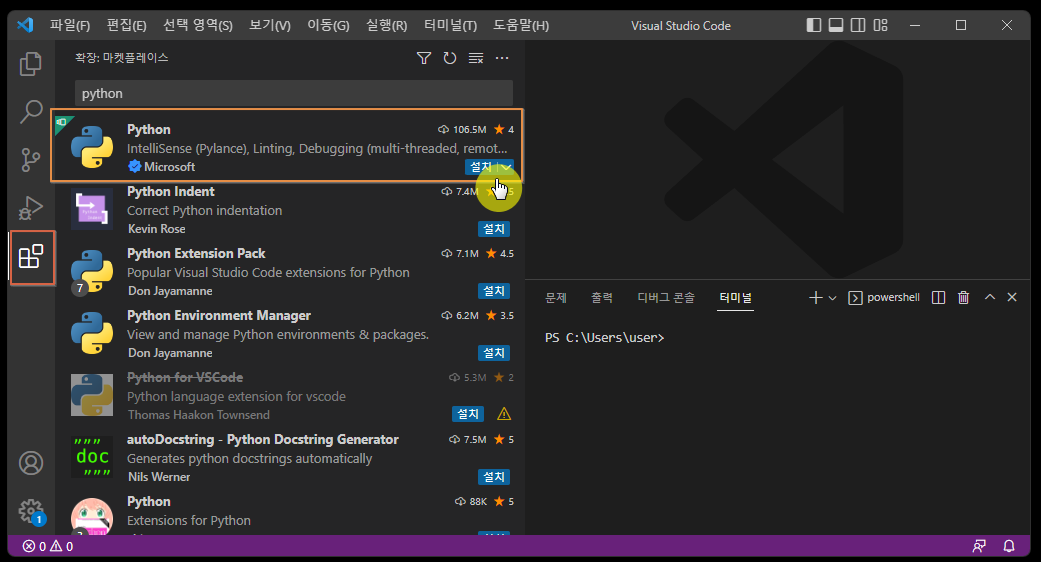
Task: Select the Extensions view icon
Action: [x=31, y=256]
